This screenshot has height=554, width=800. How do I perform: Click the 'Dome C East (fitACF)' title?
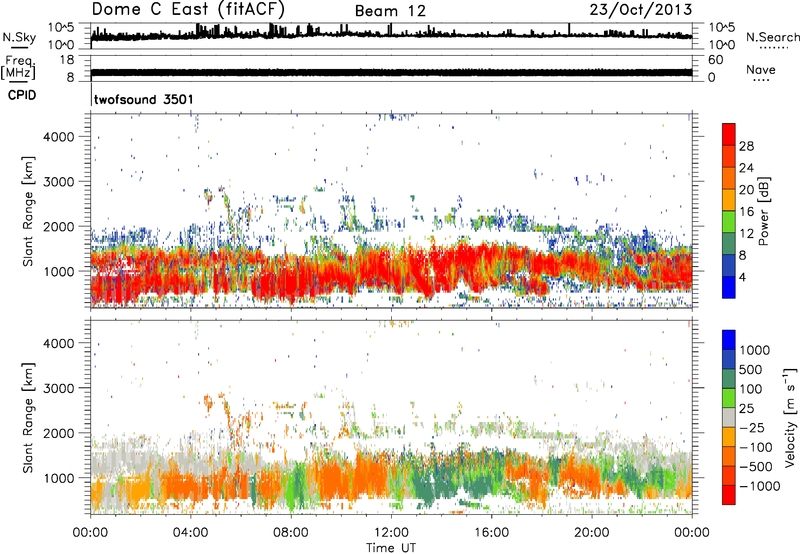pos(188,10)
